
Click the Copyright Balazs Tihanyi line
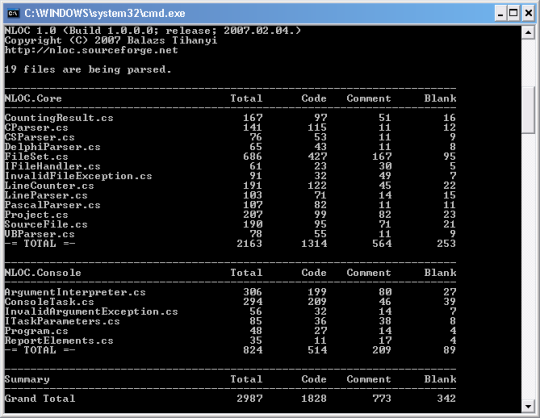pos(111,41)
